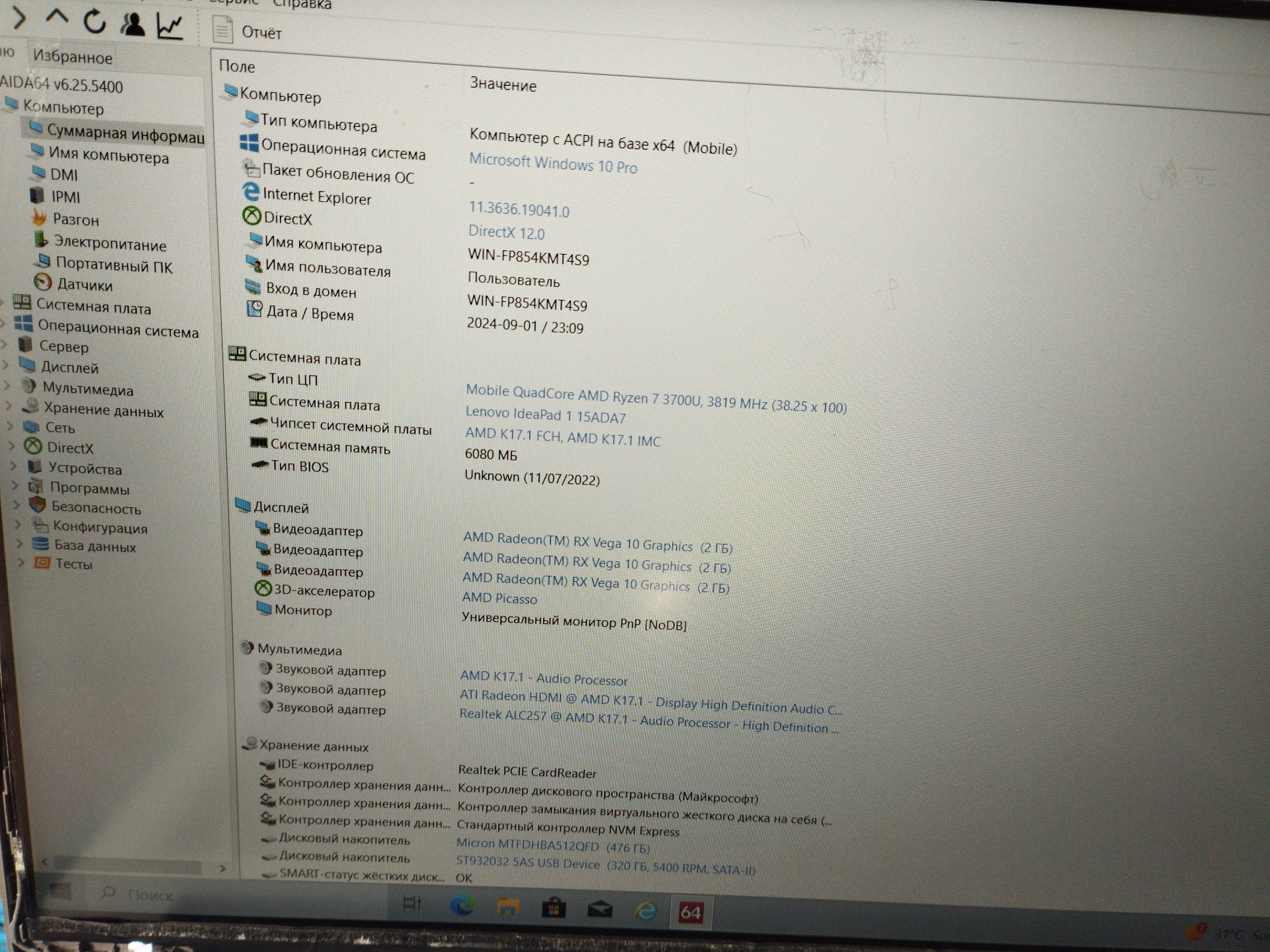Open the Mobile QuadCore AMD Ryzen 7 link
The width and height of the screenshot is (1270, 952).
click(x=656, y=398)
